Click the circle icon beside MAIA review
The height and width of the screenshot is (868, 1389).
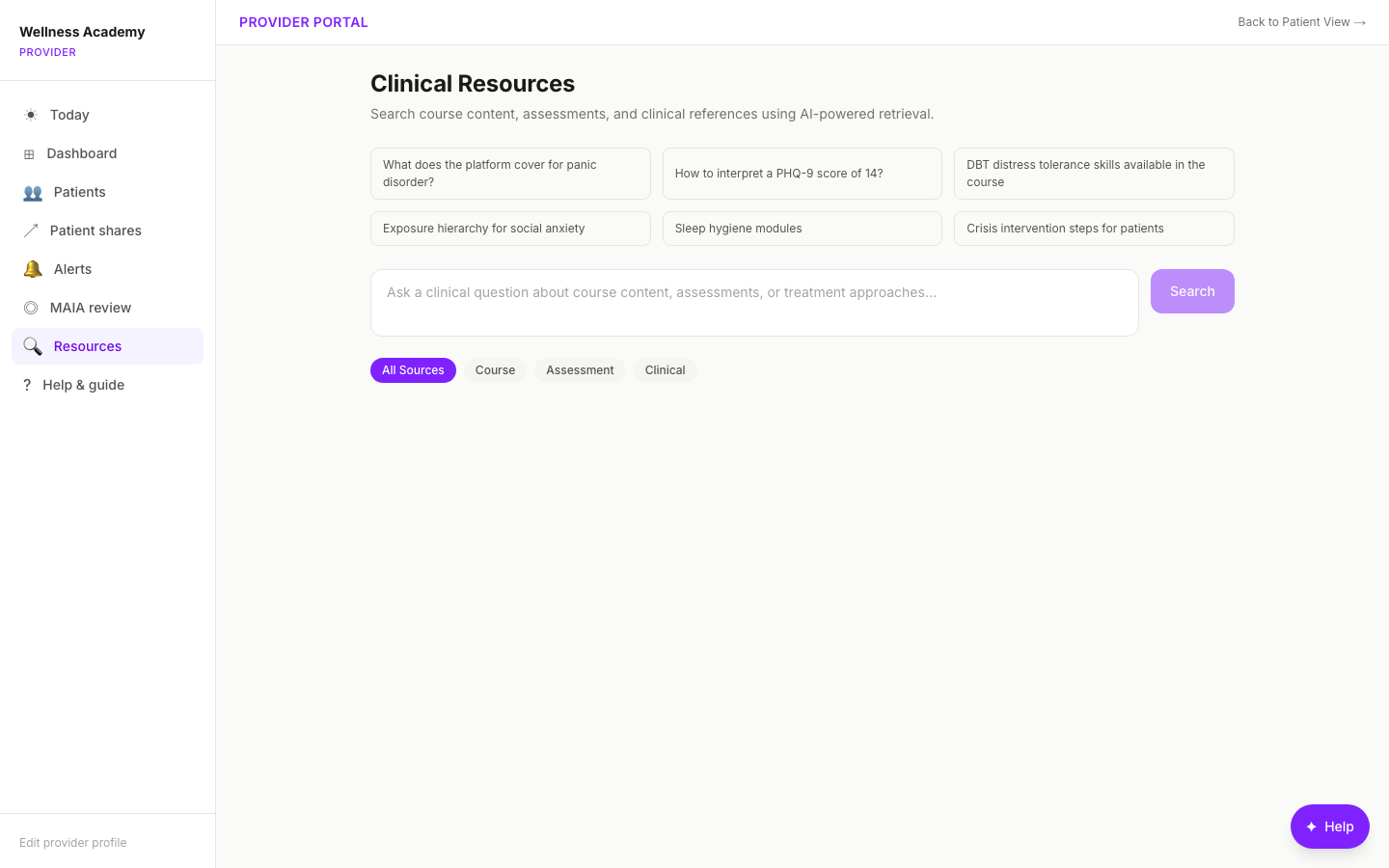click(x=31, y=308)
